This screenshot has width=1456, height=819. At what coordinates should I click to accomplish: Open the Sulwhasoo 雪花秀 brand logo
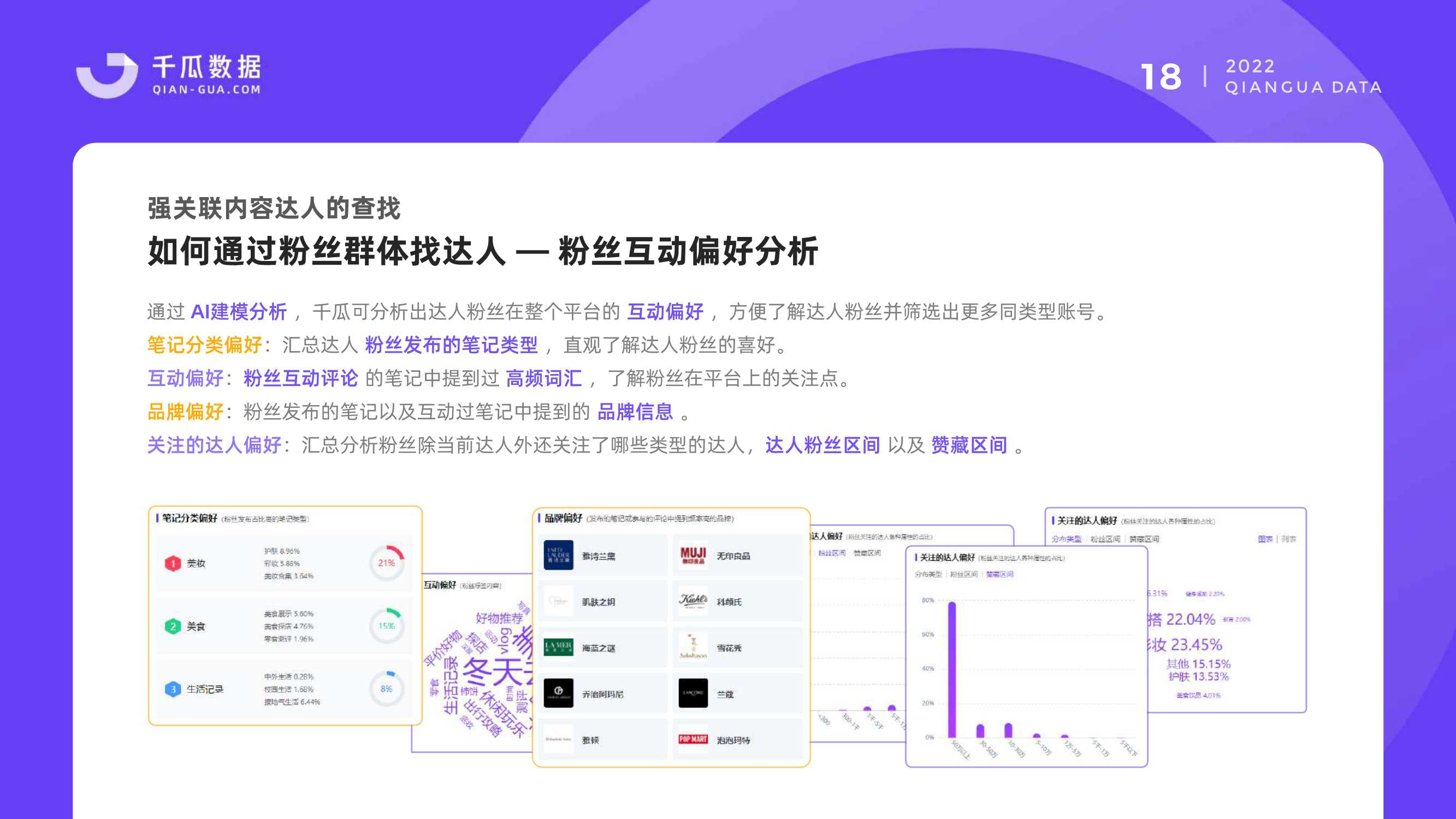pyautogui.click(x=693, y=647)
